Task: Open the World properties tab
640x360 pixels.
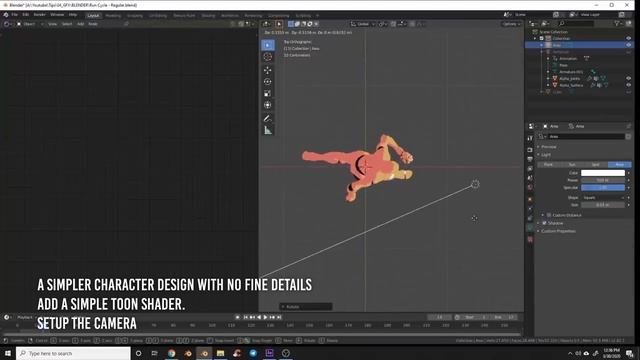Action: [530, 187]
